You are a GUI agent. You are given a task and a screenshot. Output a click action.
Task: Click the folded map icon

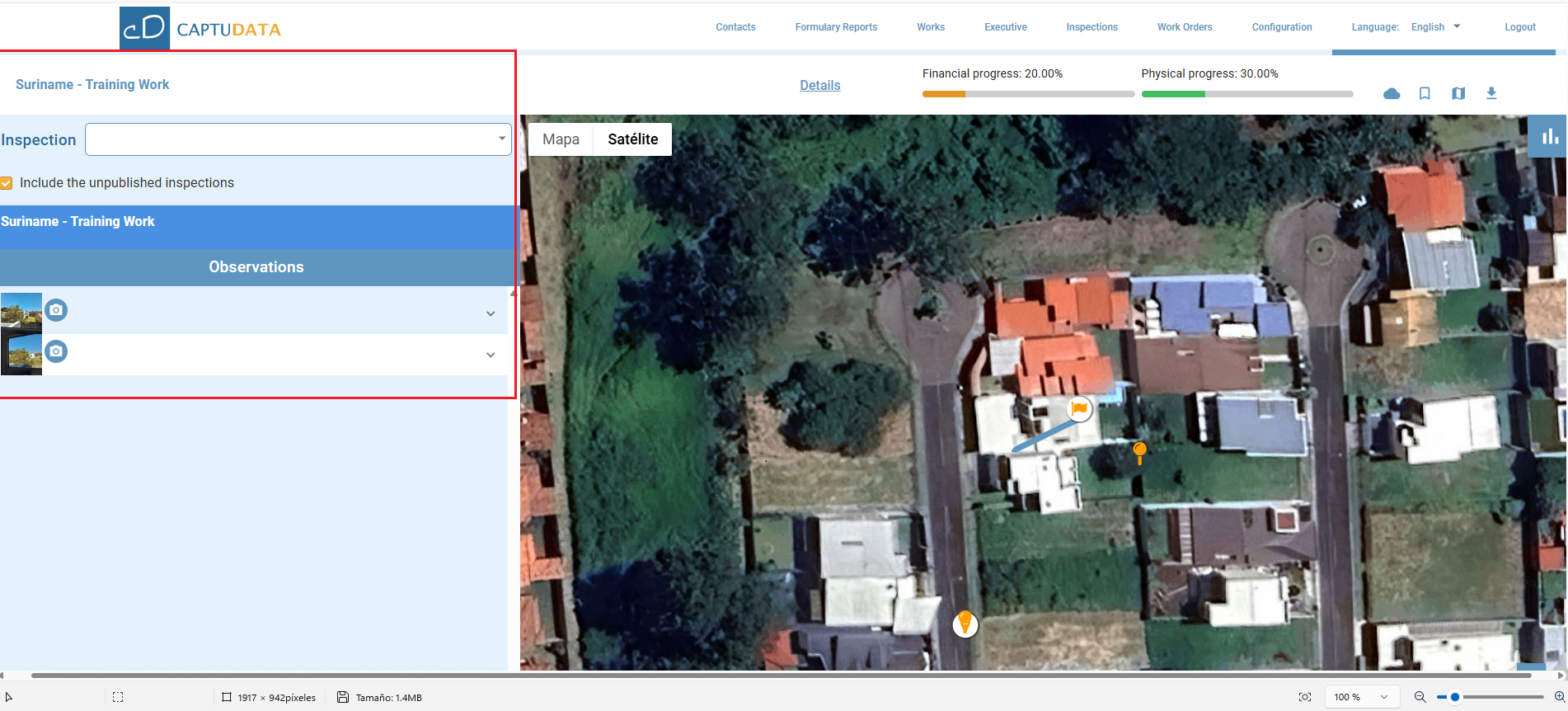[1458, 93]
